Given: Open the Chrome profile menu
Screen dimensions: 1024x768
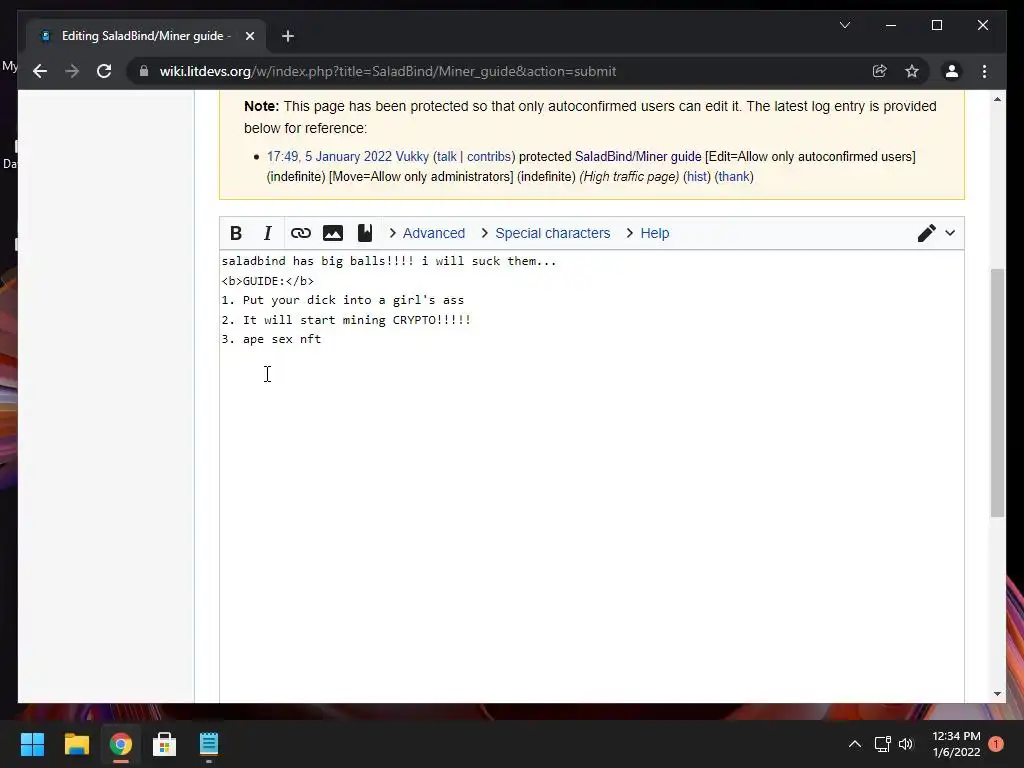Looking at the screenshot, I should pyautogui.click(x=952, y=71).
